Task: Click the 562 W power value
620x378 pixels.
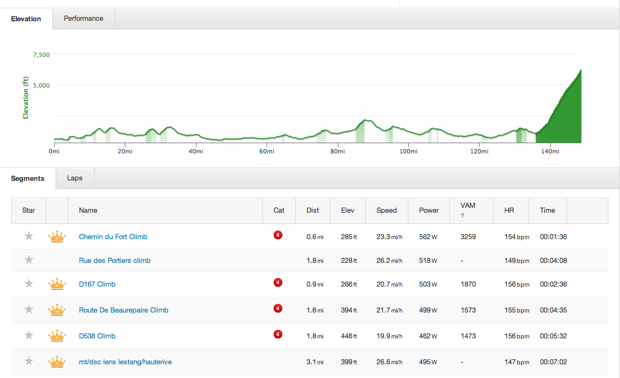Action: tap(428, 237)
